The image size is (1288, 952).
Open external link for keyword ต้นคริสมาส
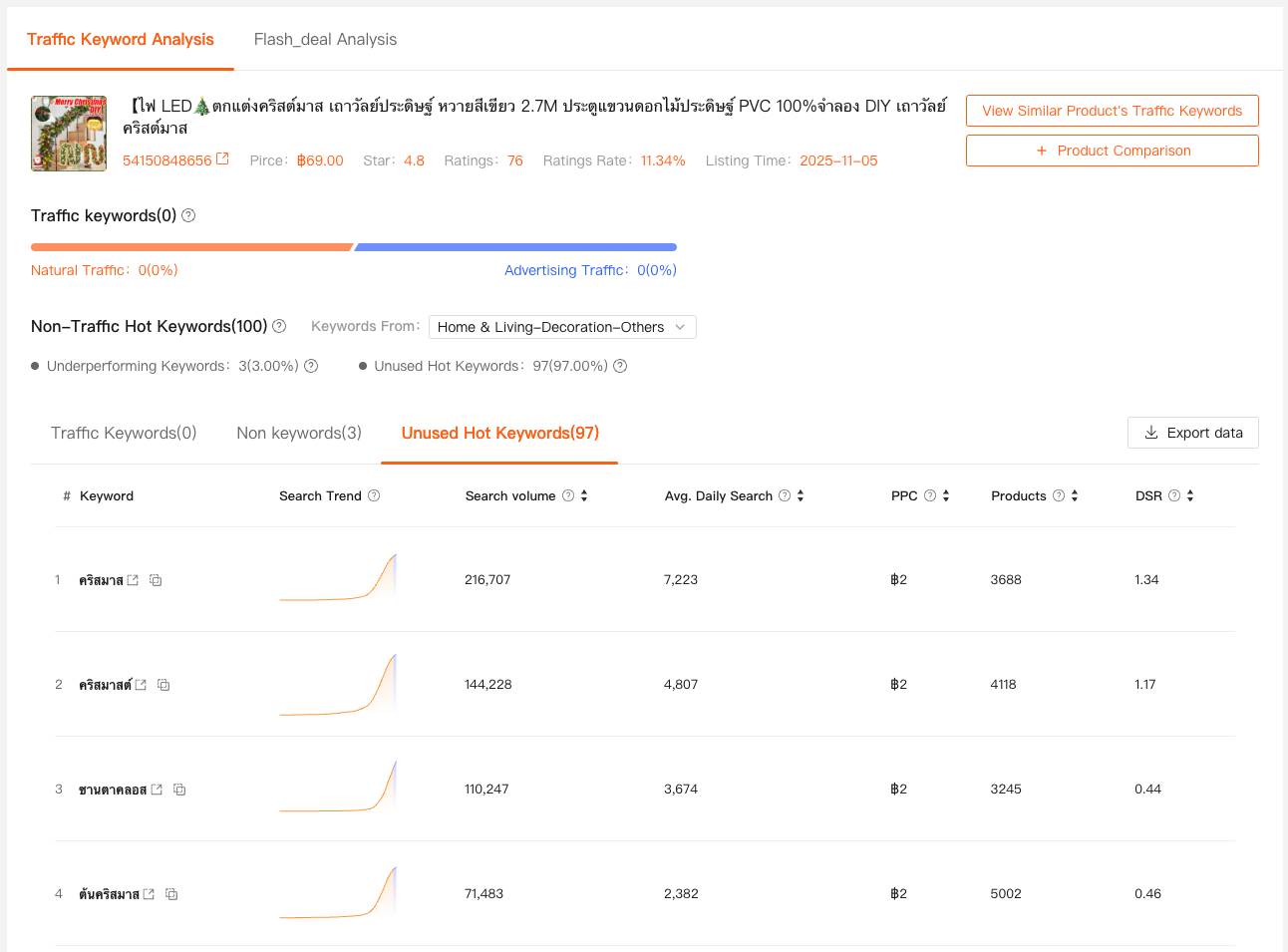149,894
